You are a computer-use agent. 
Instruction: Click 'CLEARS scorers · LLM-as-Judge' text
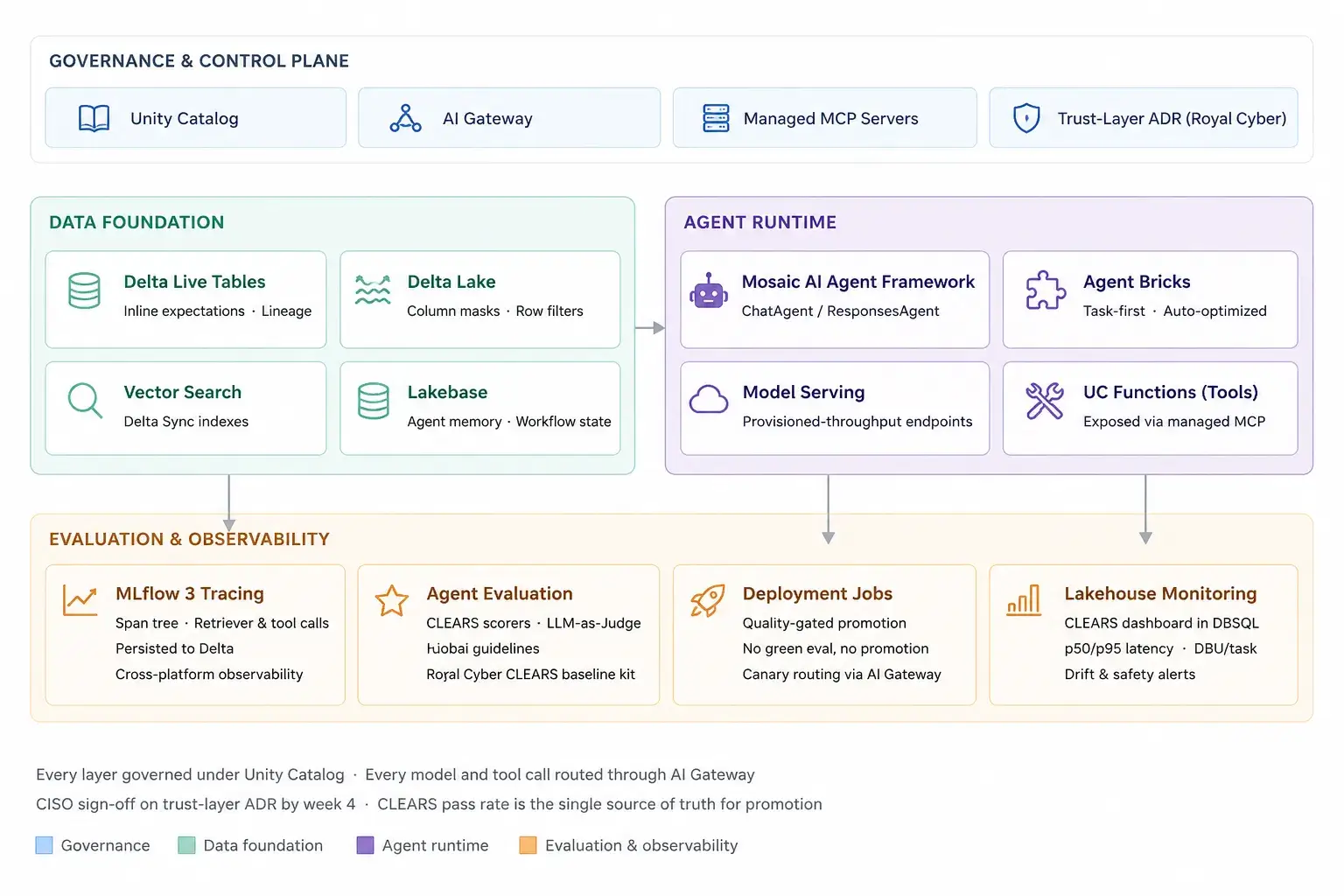[534, 623]
